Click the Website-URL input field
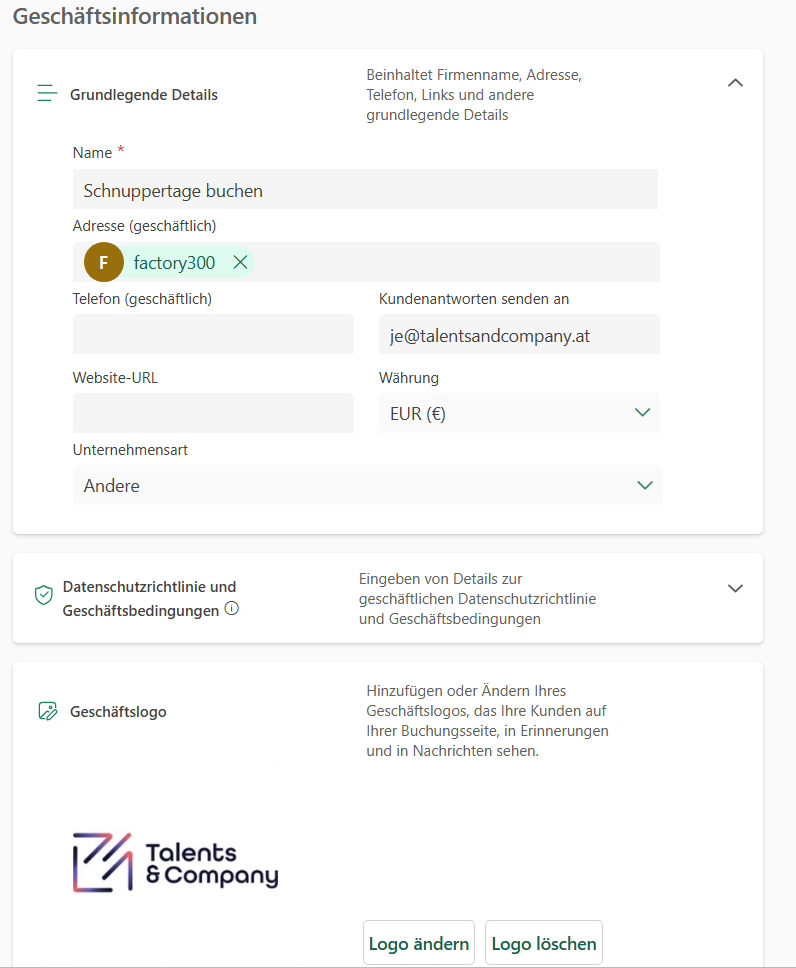This screenshot has width=796, height=968. click(213, 412)
